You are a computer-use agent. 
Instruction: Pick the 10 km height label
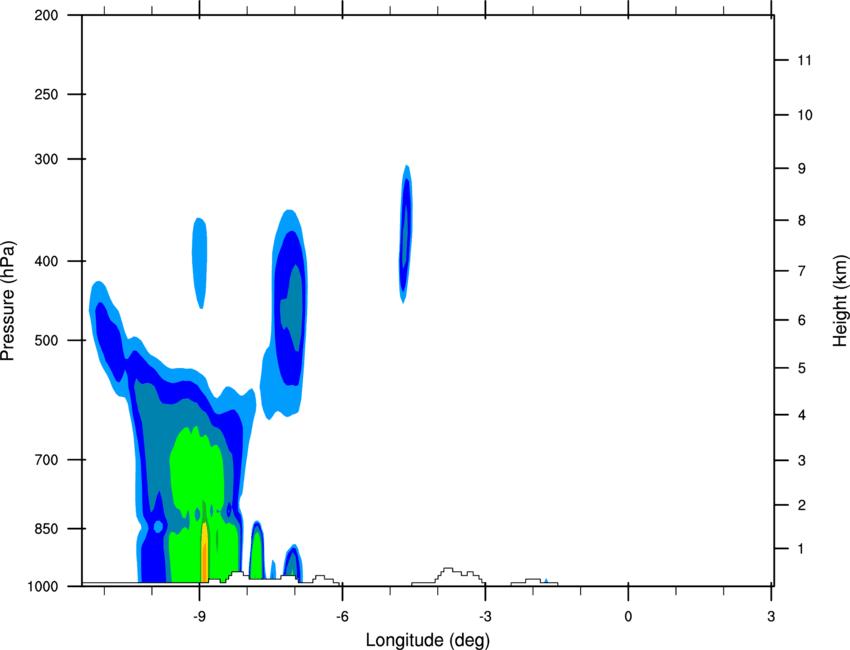point(804,115)
